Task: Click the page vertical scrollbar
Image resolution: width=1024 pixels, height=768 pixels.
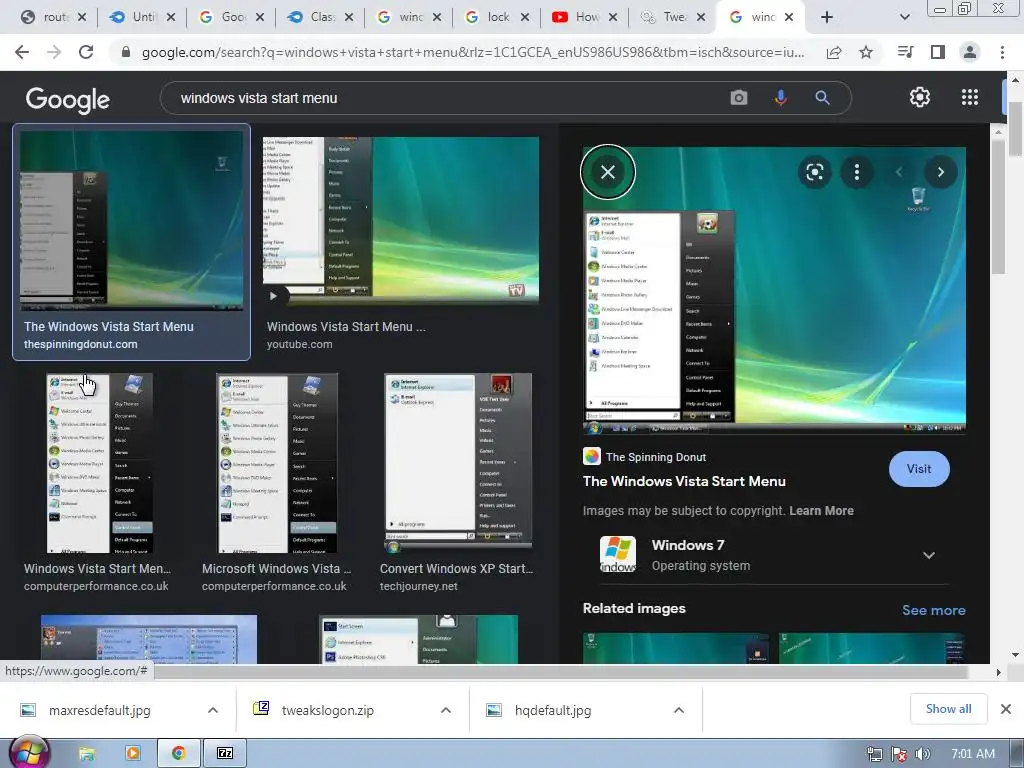Action: [x=1014, y=131]
